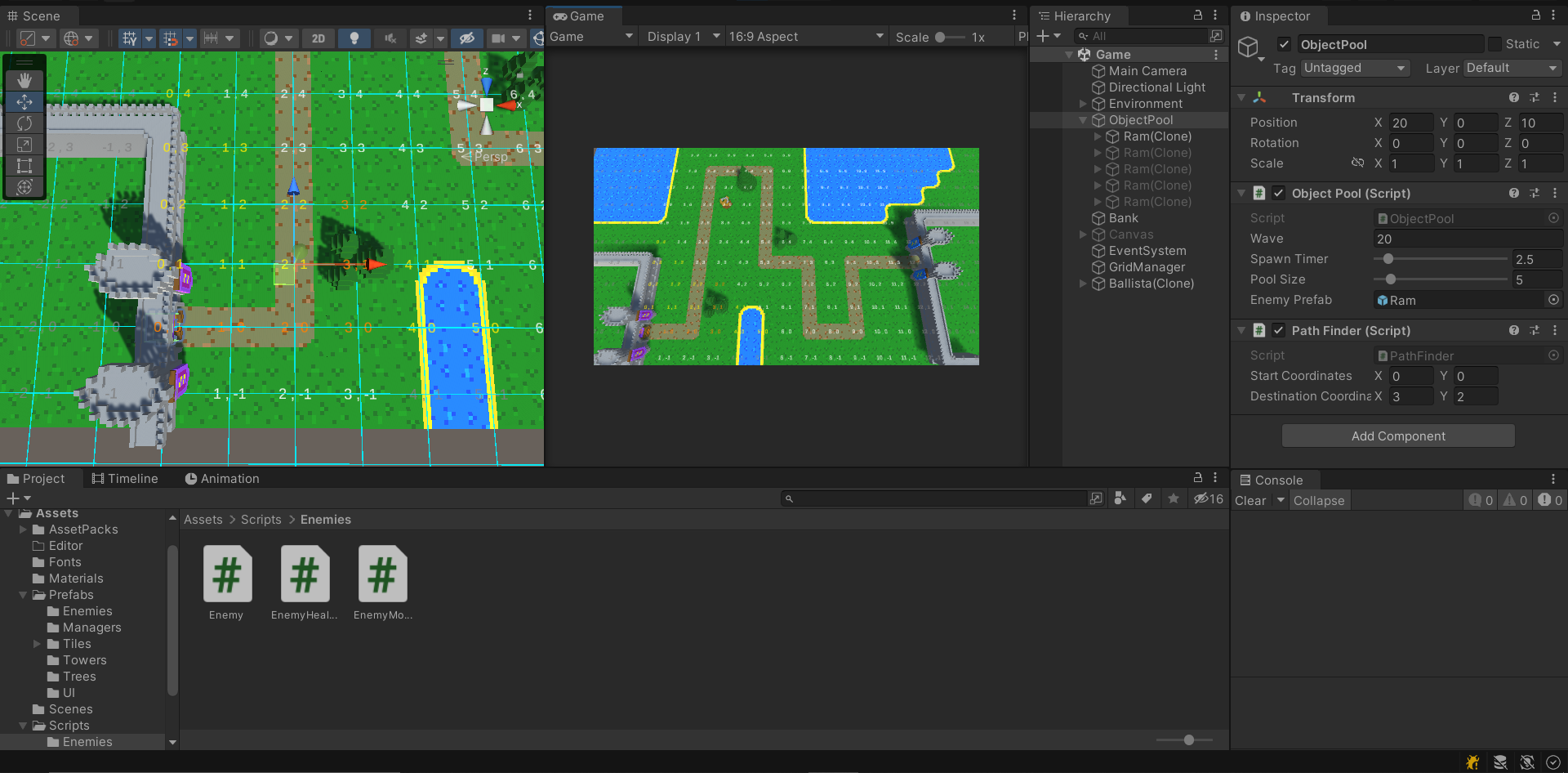Click search by label tag icon

pyautogui.click(x=1147, y=498)
